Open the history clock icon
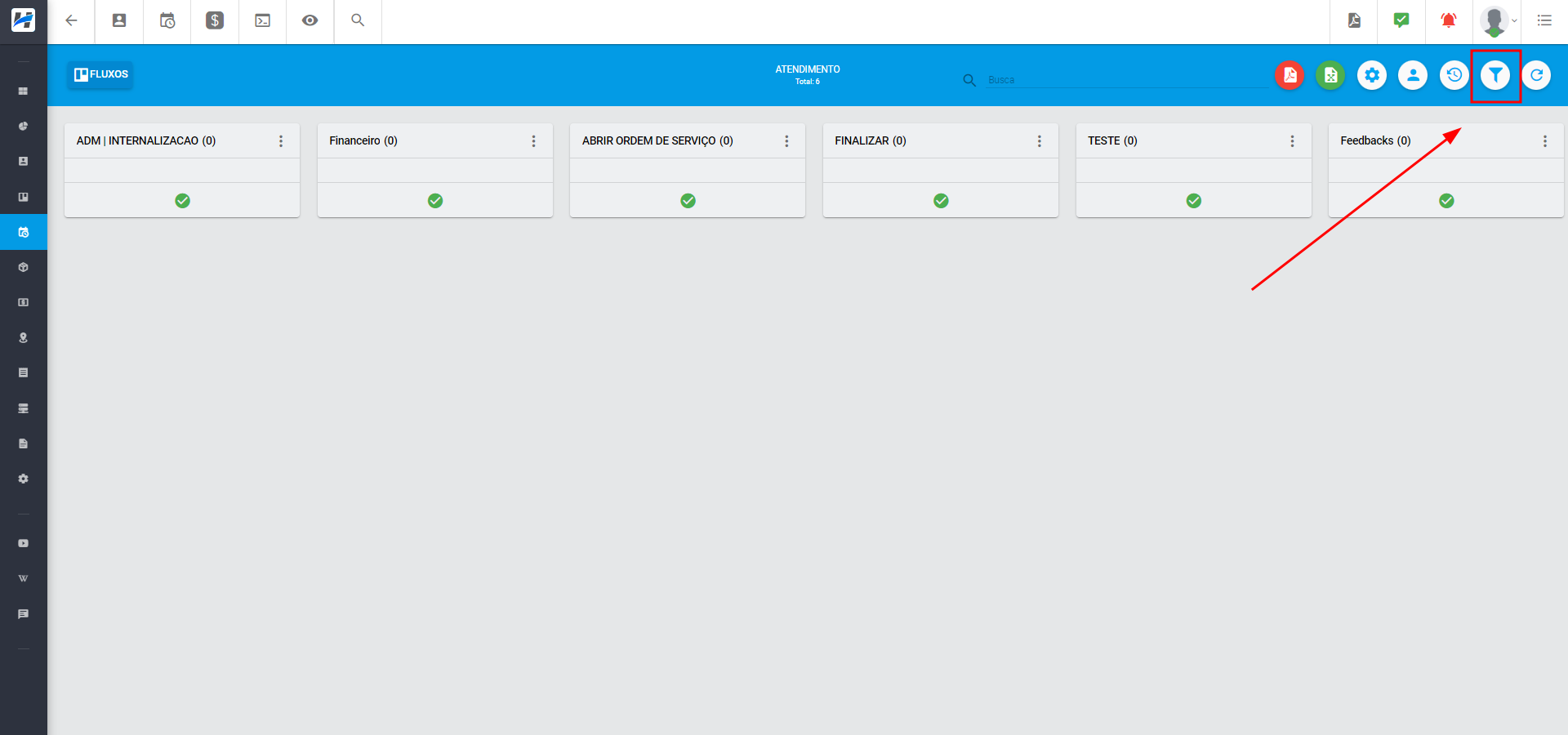This screenshot has height=735, width=1568. click(1454, 75)
